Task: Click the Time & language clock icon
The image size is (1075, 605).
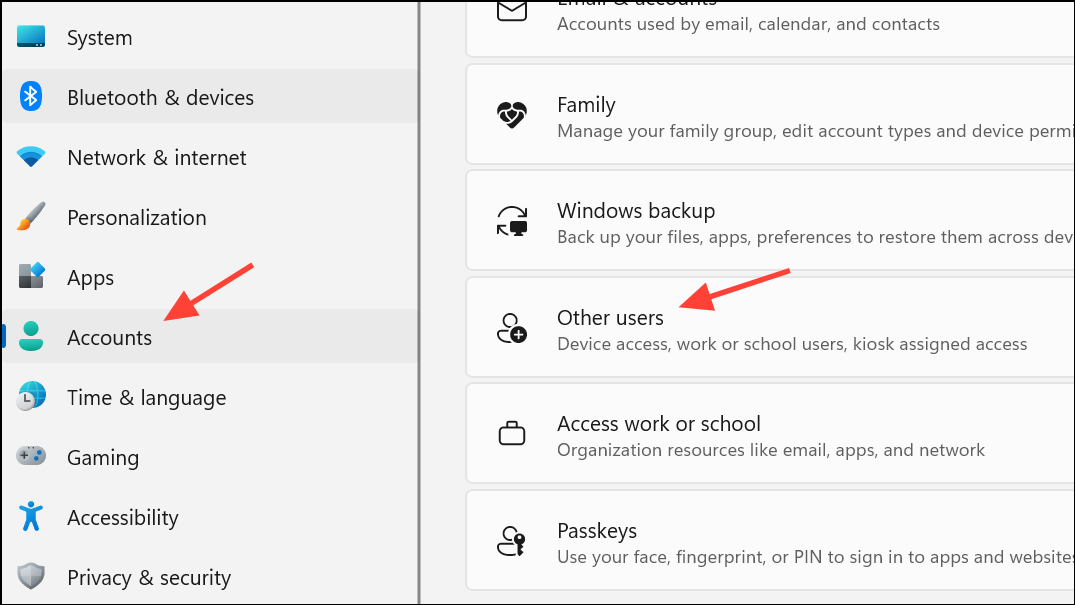Action: pyautogui.click(x=31, y=397)
